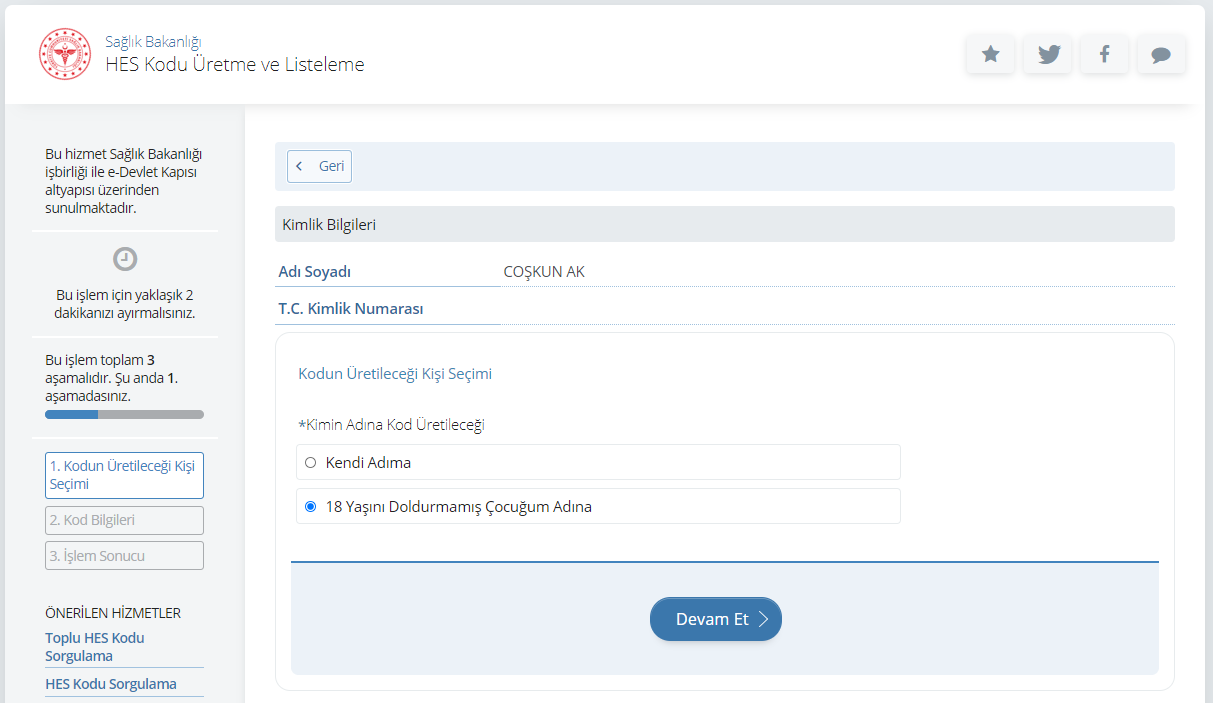Viewport: 1214px width, 703px height.
Task: Open step 2 Kod Bilgileri
Action: [x=124, y=520]
